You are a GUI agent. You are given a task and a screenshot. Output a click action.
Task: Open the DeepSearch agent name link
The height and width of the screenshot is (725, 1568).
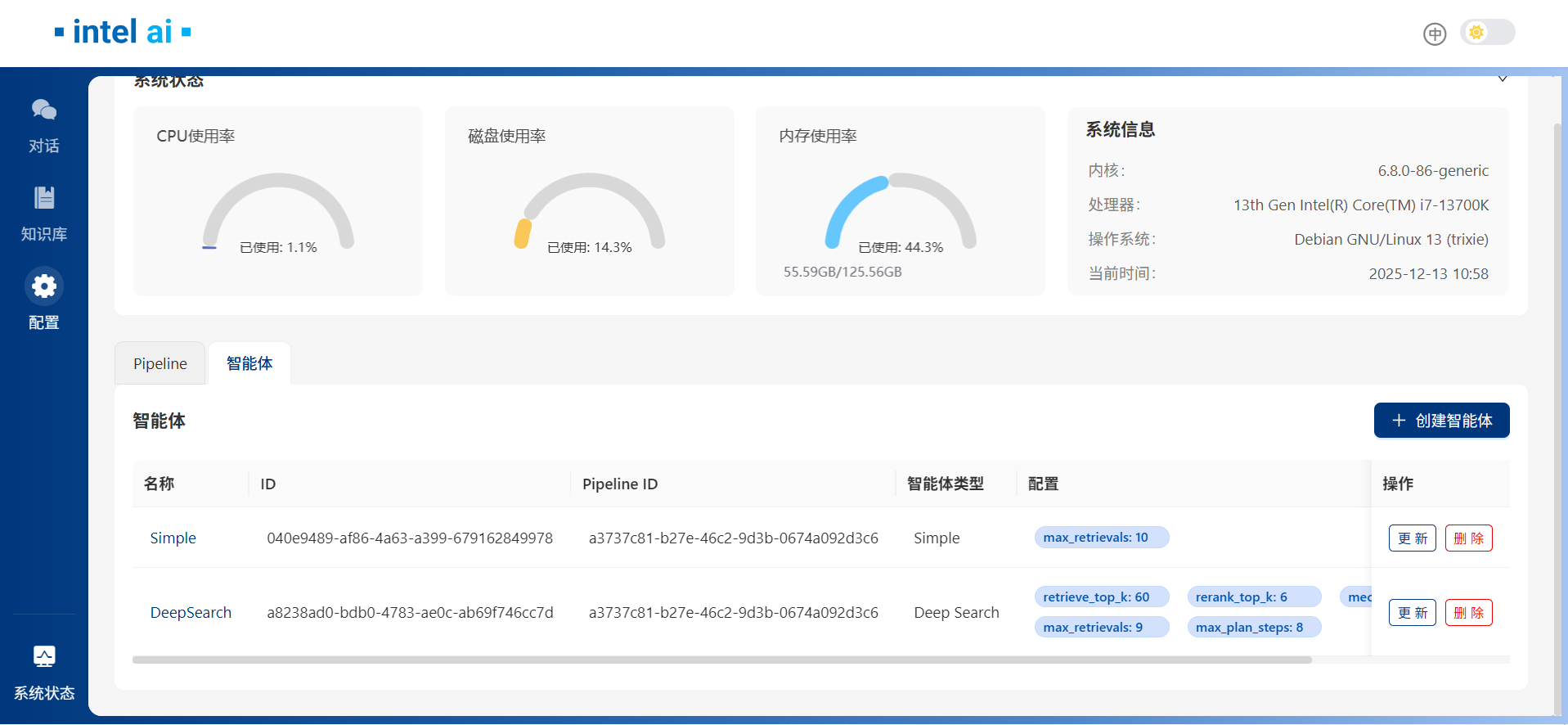tap(191, 613)
